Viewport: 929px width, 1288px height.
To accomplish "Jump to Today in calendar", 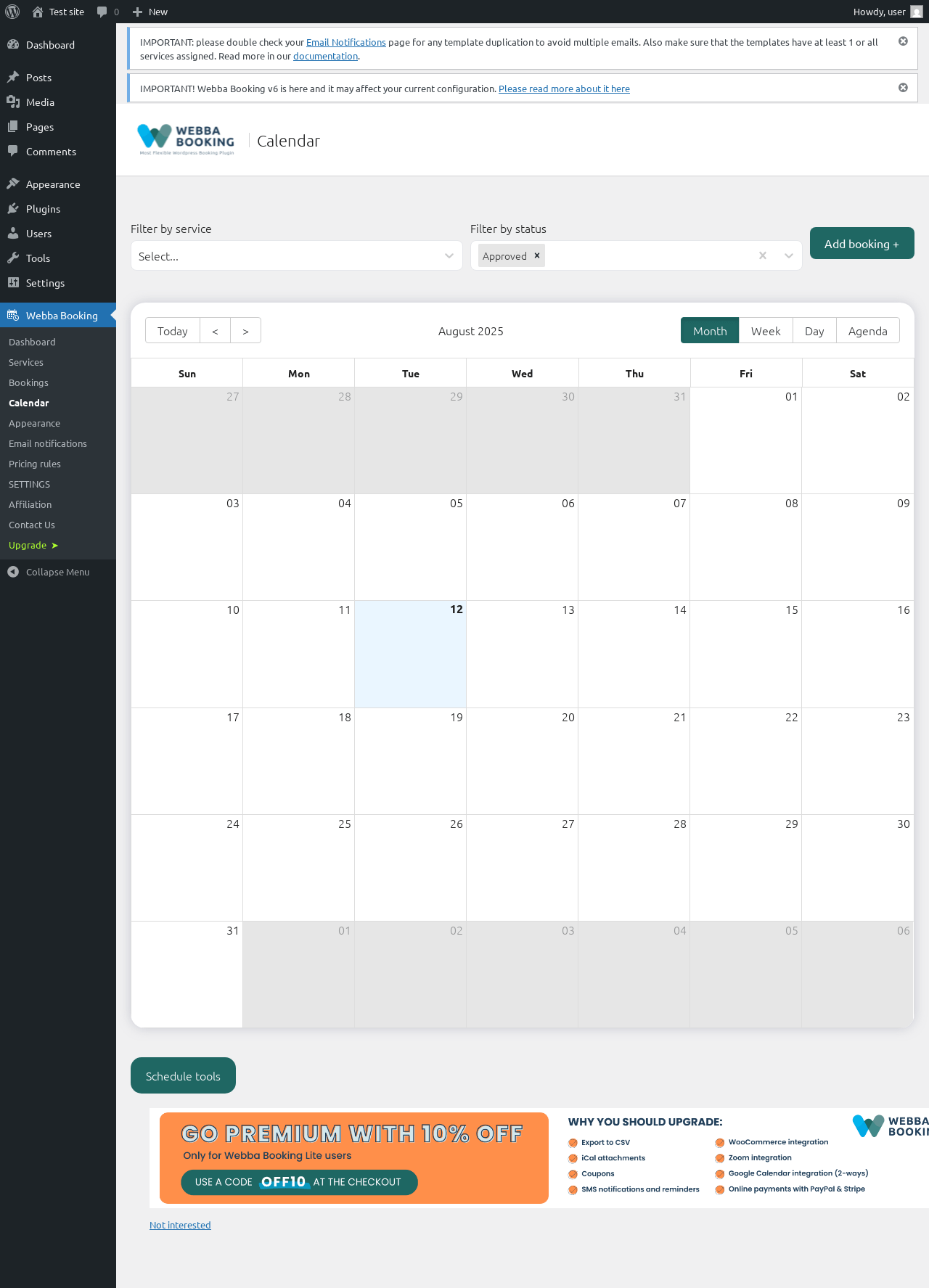I will point(173,330).
